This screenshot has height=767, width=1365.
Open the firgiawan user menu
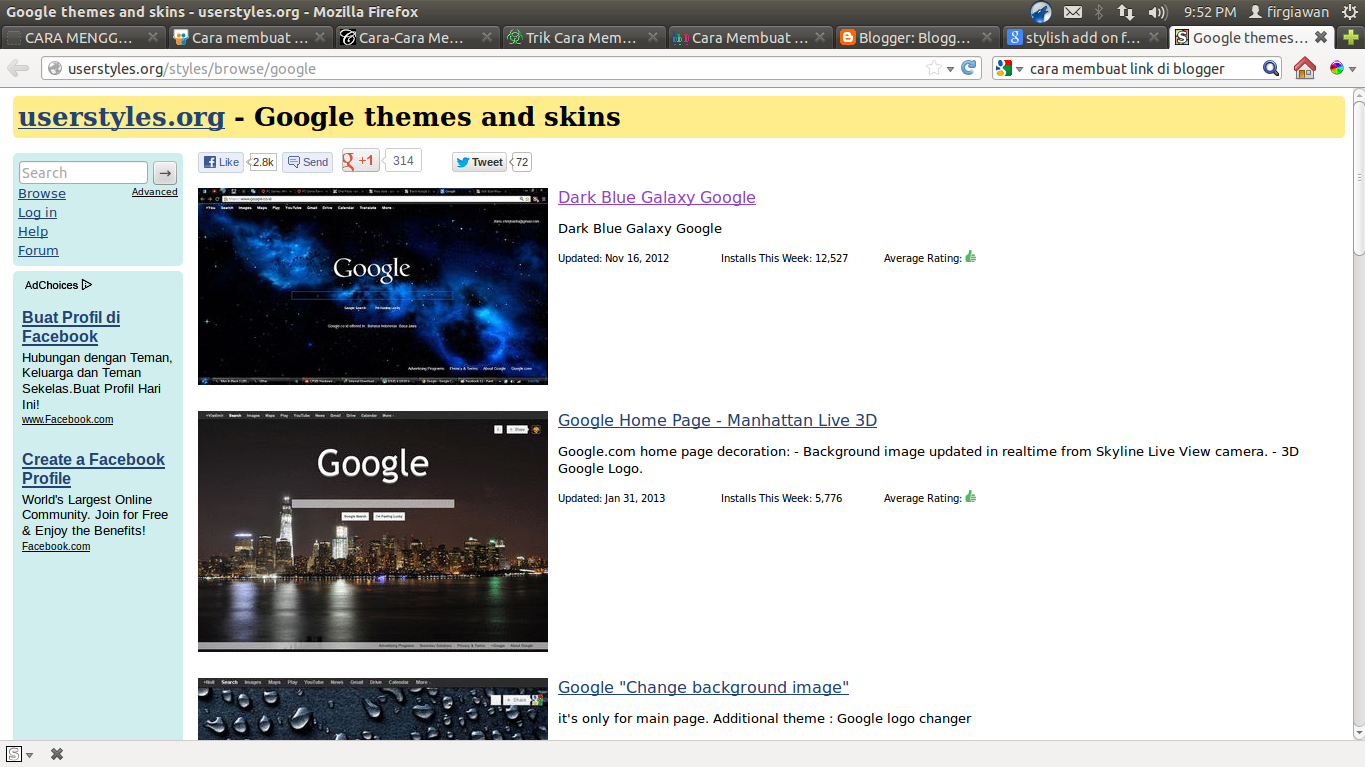(x=1289, y=12)
